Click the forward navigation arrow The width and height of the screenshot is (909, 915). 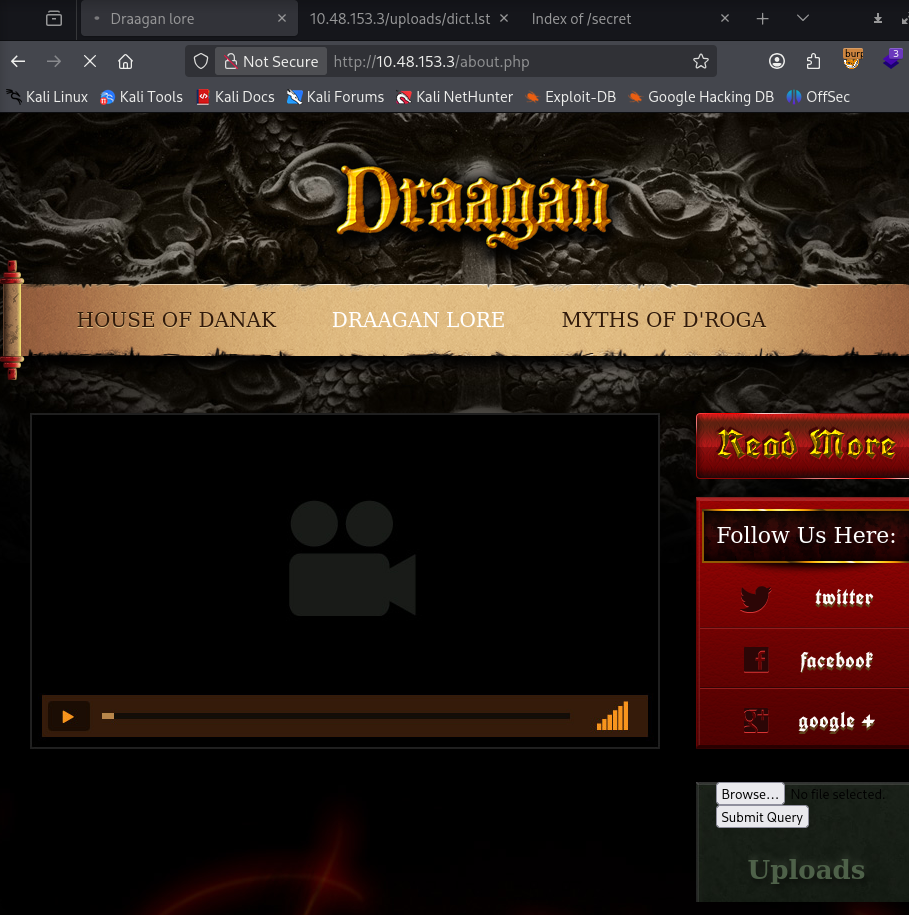click(54, 61)
